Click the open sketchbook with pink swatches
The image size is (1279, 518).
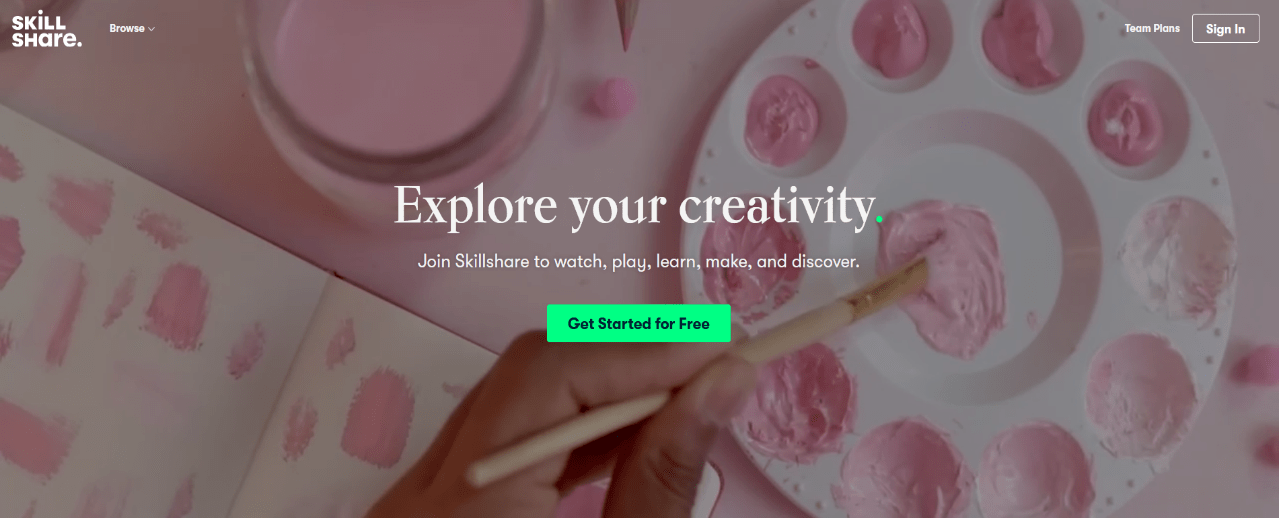[x=200, y=330]
